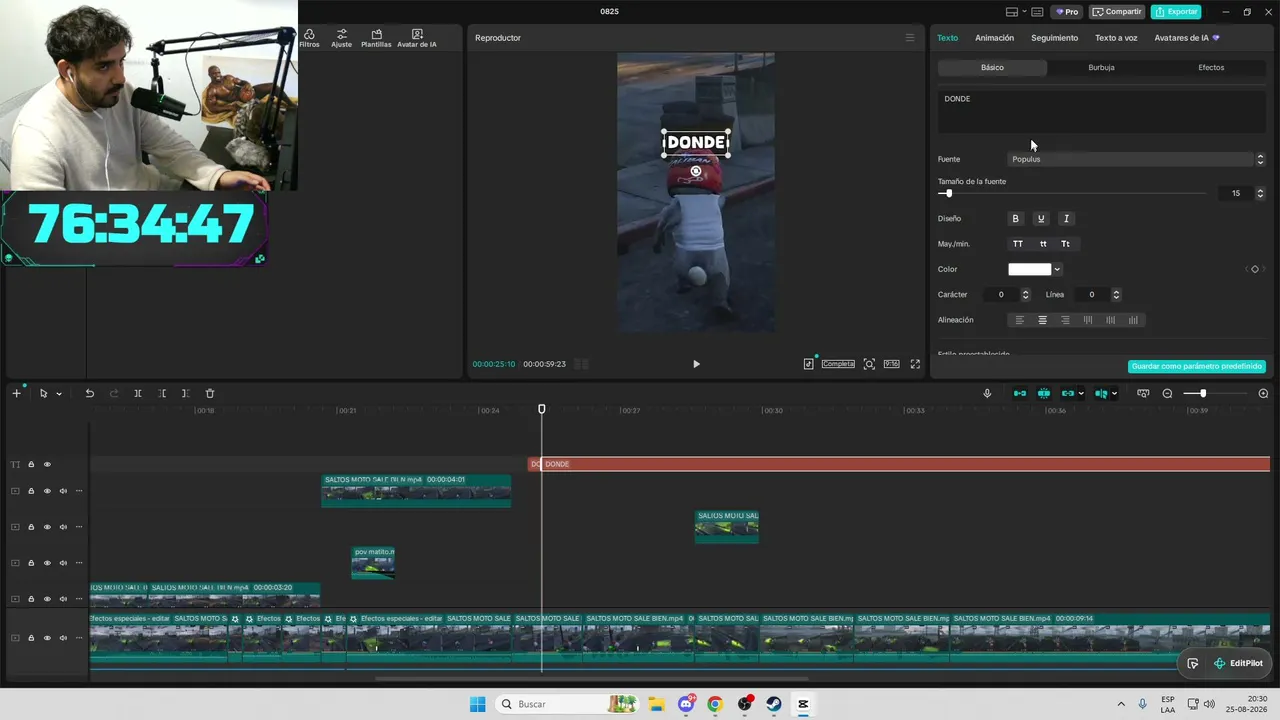The image size is (1280, 720).
Task: Click the microphone record voiceover icon
Action: (987, 394)
